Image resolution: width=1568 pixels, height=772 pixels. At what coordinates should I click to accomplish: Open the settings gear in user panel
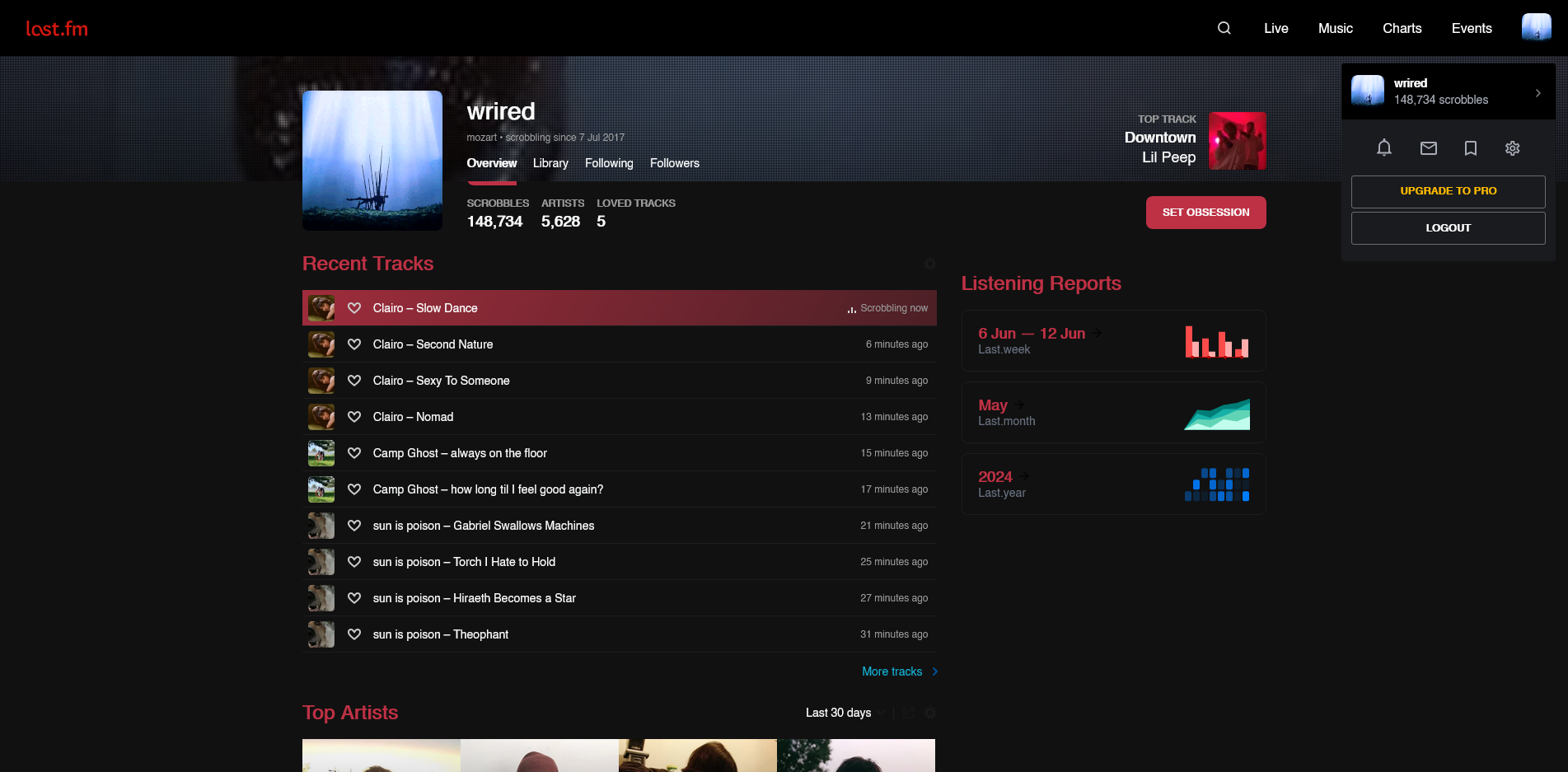click(1513, 148)
